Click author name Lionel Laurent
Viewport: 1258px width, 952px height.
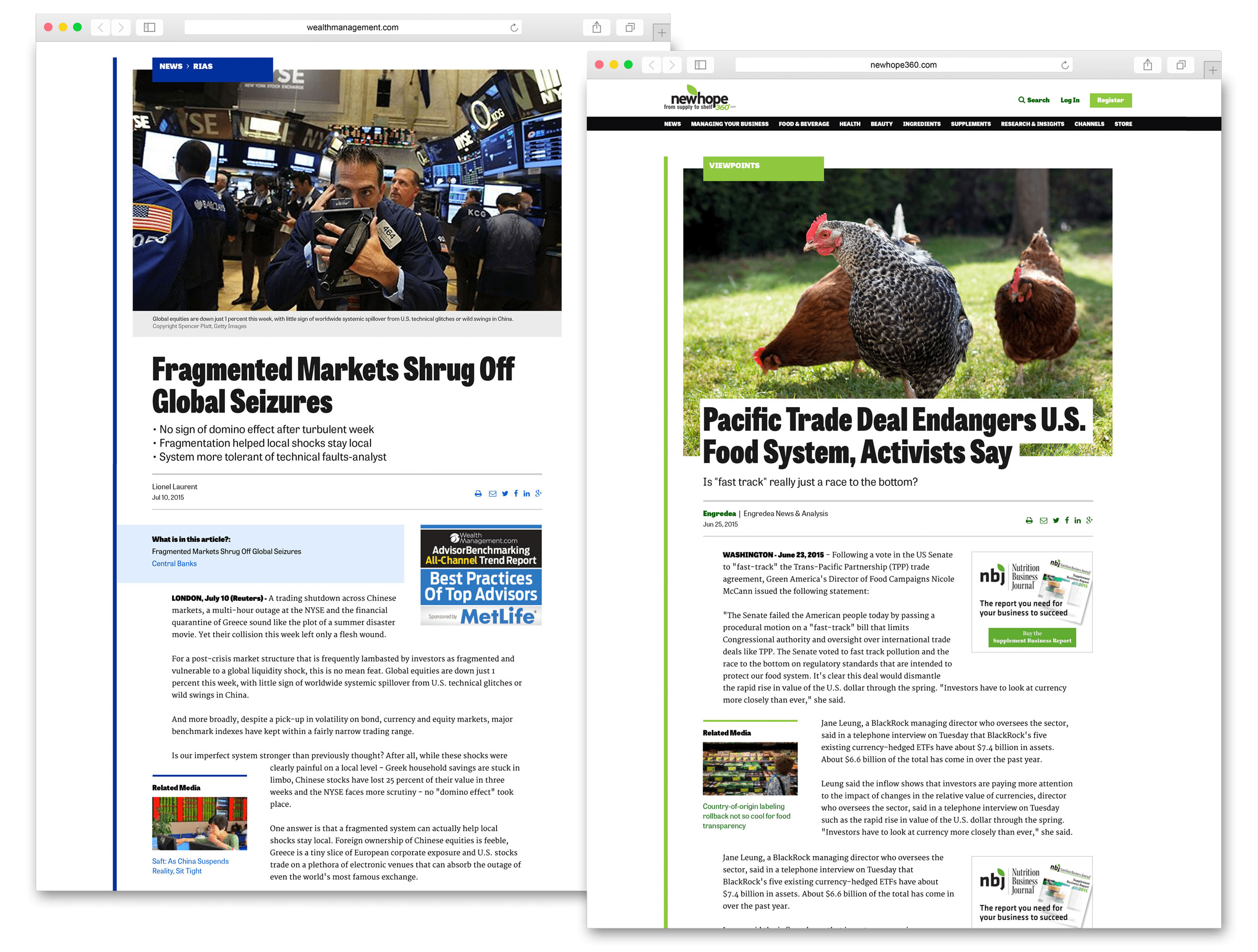(174, 487)
